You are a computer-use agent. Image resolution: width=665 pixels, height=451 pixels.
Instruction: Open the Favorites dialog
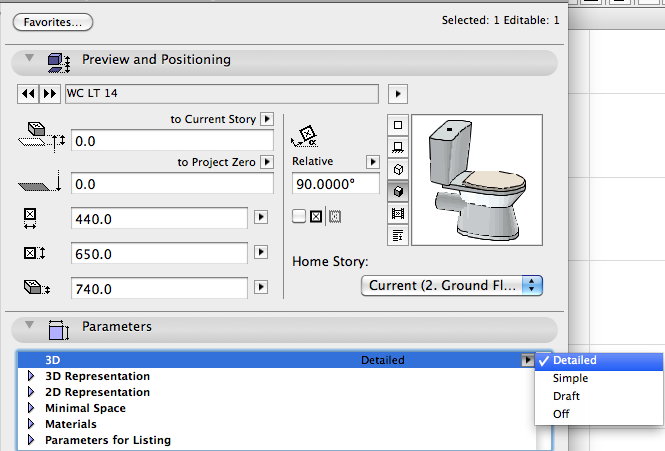tap(53, 22)
